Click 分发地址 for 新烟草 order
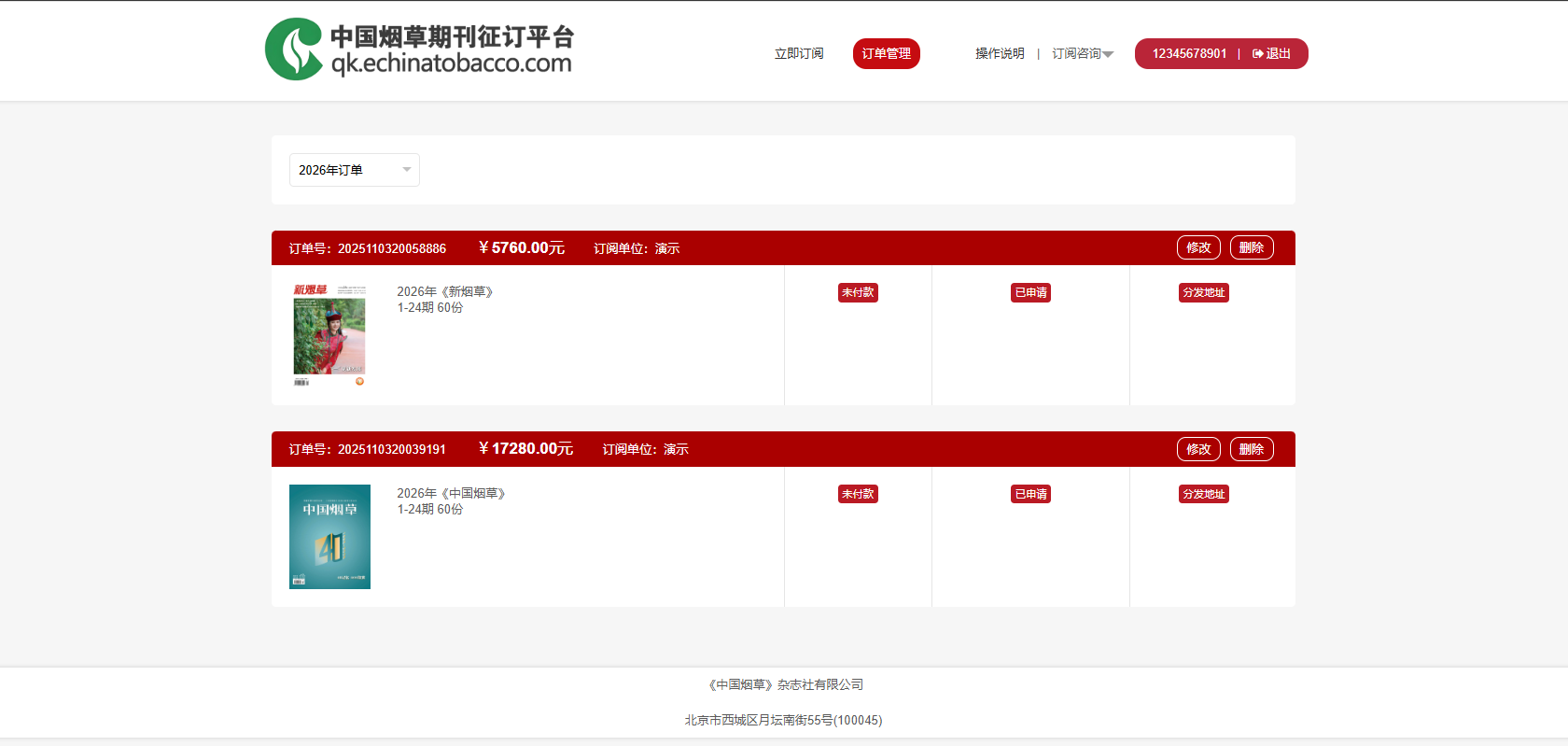 coord(1203,293)
